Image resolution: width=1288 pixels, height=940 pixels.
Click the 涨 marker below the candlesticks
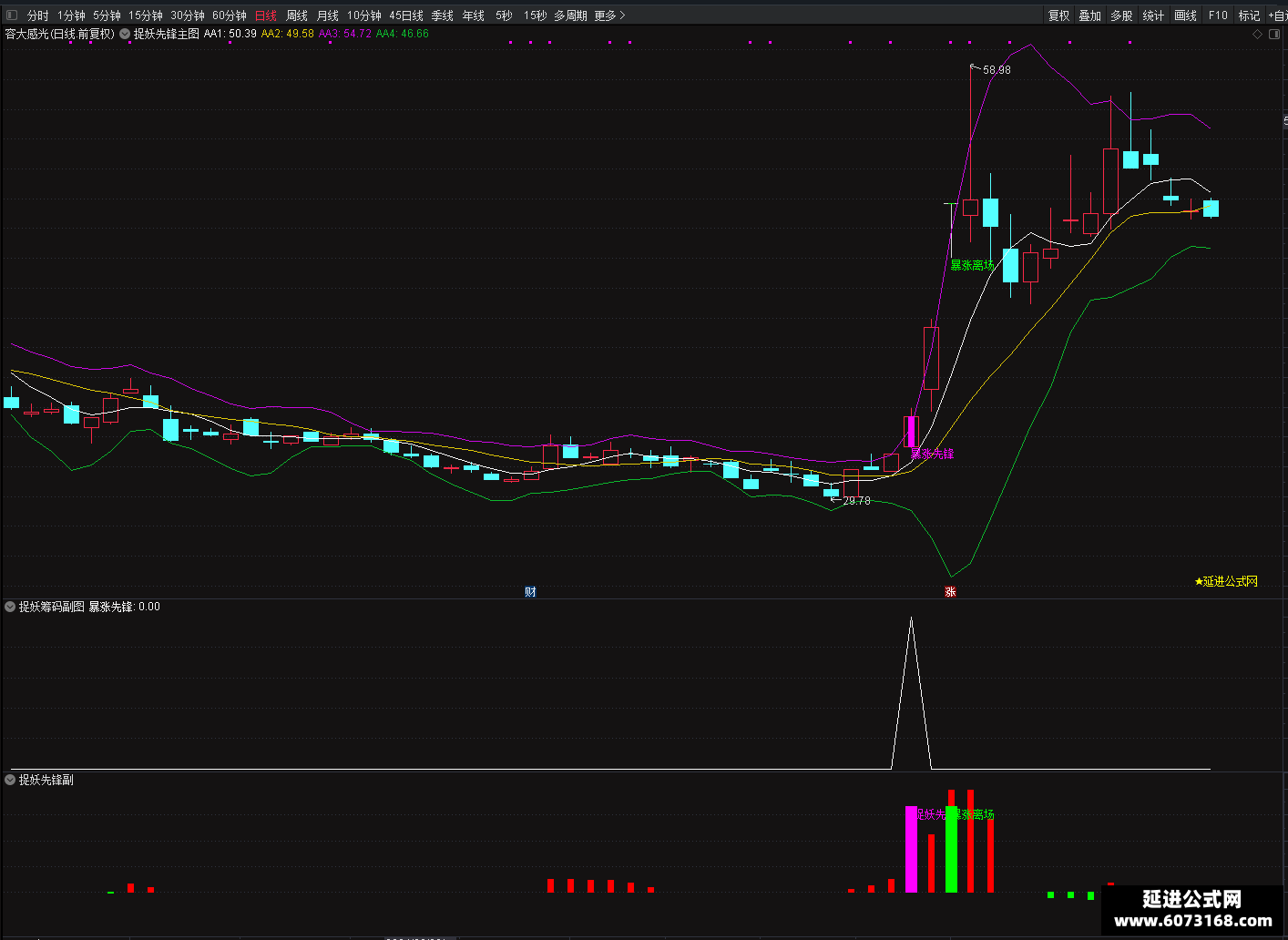(950, 592)
